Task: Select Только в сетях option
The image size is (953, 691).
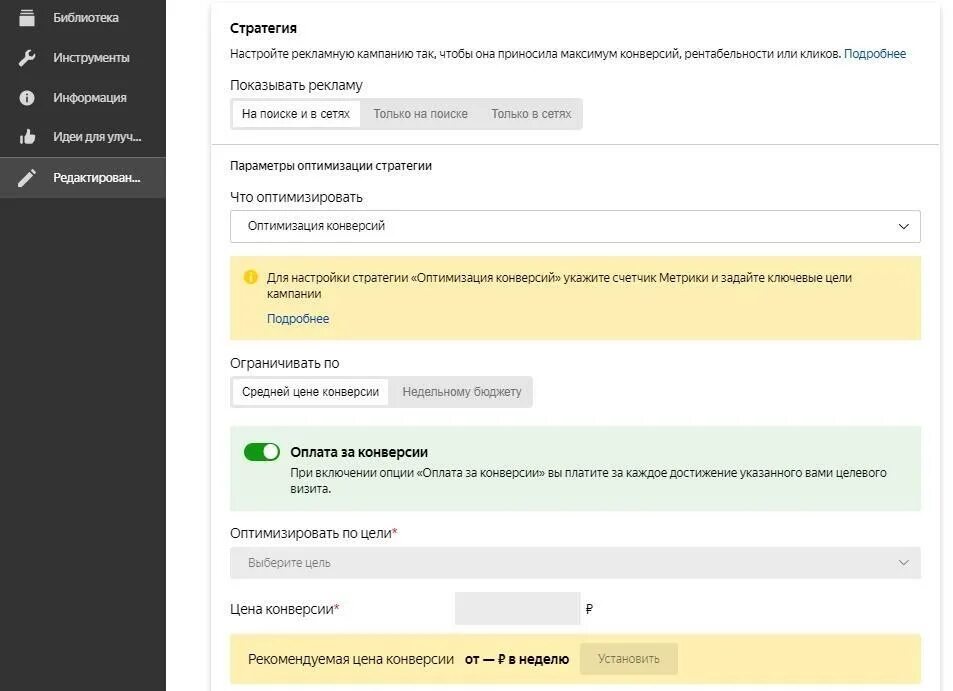Action: [x=531, y=114]
